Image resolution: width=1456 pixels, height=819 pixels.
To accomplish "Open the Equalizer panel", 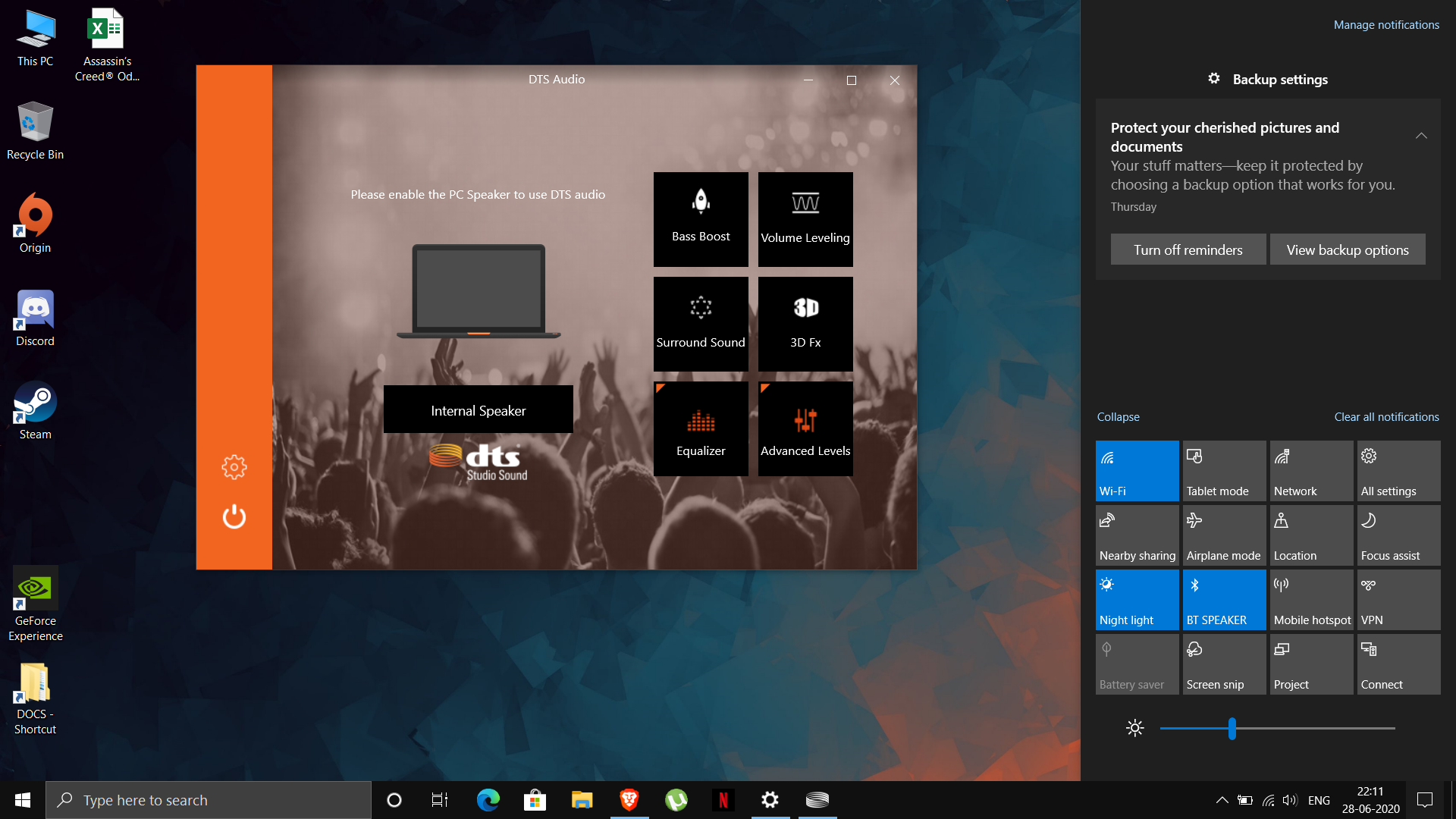I will pyautogui.click(x=701, y=428).
